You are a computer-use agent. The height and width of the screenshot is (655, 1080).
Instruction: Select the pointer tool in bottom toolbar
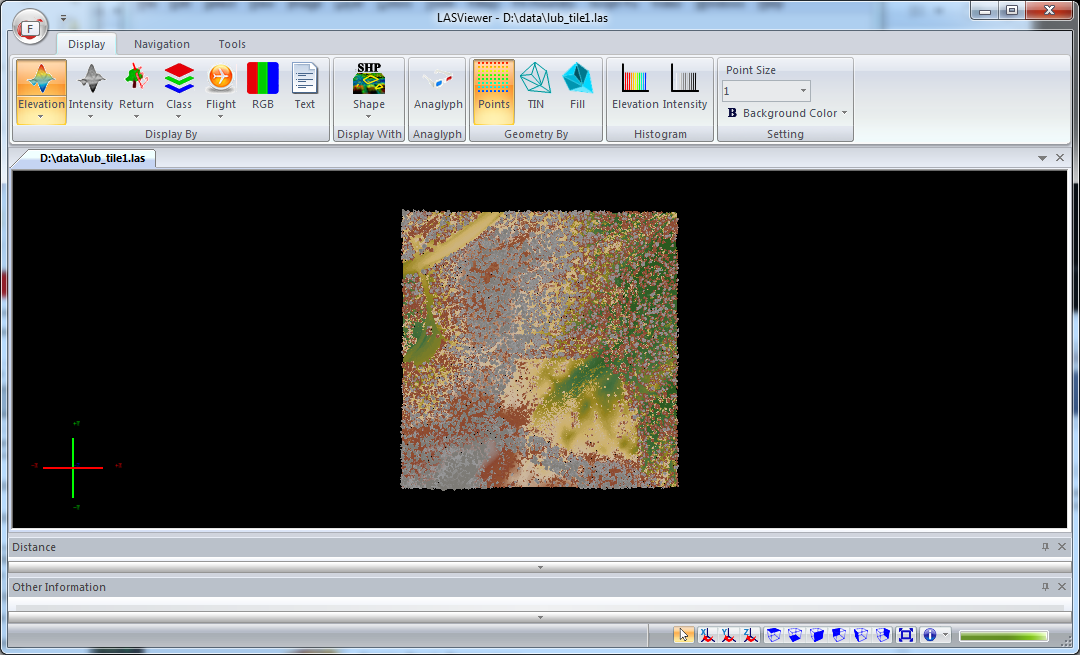[x=683, y=635]
